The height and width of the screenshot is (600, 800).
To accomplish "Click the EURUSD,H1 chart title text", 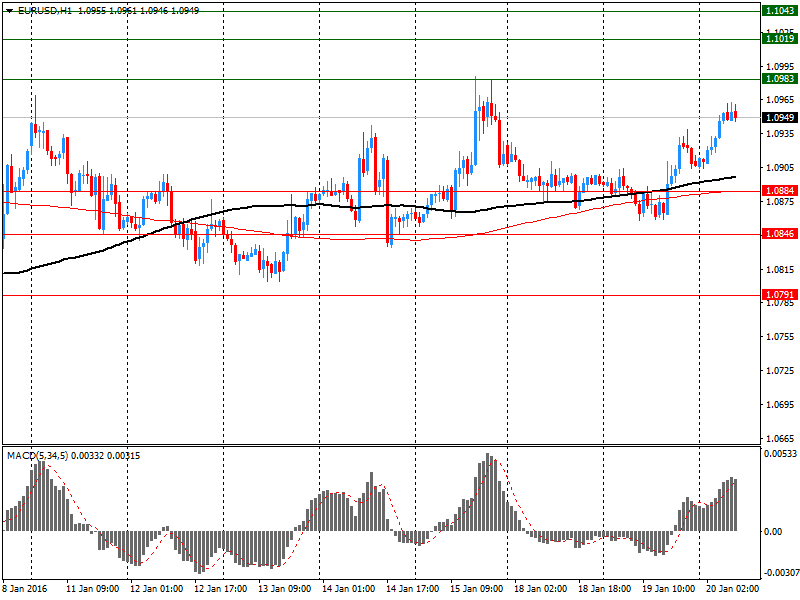I will (45, 10).
